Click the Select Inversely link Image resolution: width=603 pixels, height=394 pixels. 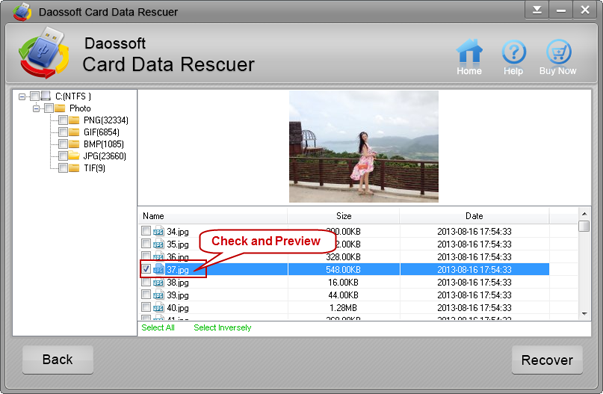[x=222, y=328]
